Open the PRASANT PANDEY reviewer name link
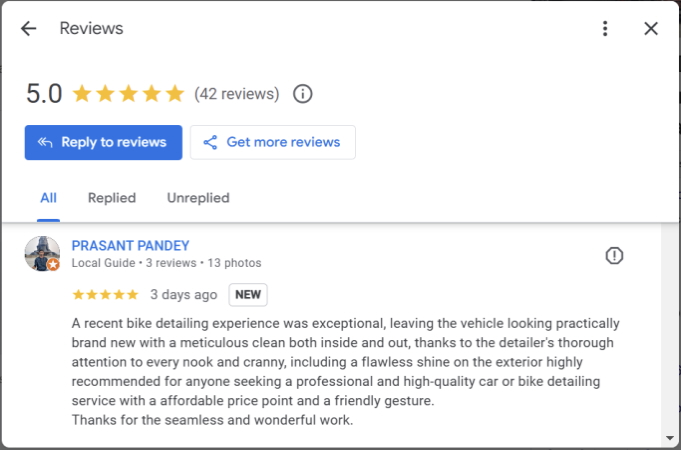 (x=131, y=245)
